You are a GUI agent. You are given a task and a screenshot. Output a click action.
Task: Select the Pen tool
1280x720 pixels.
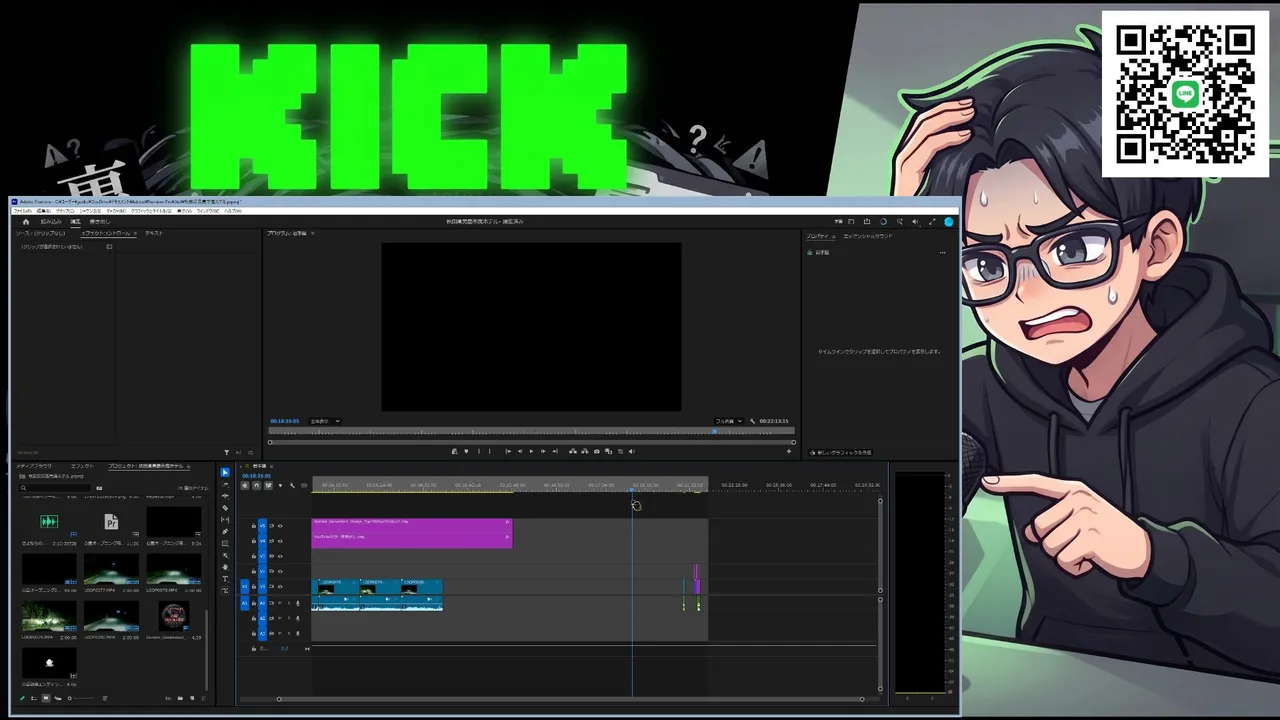(x=225, y=532)
